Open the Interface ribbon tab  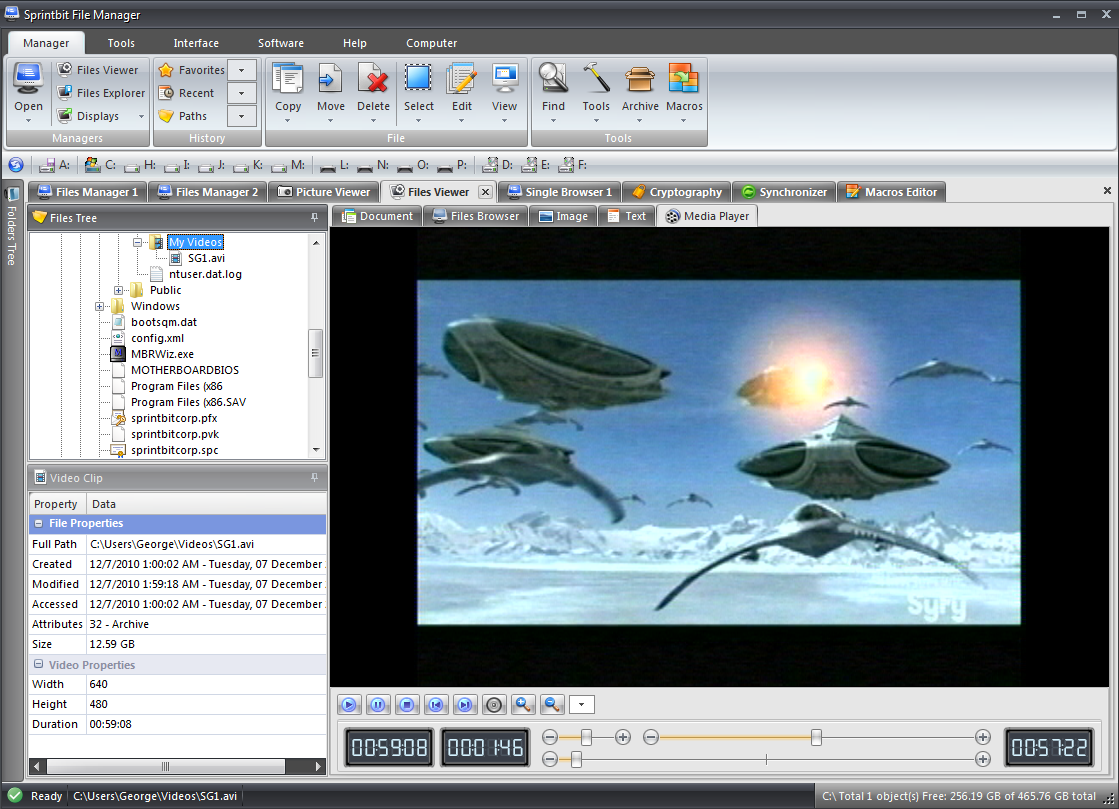(196, 43)
